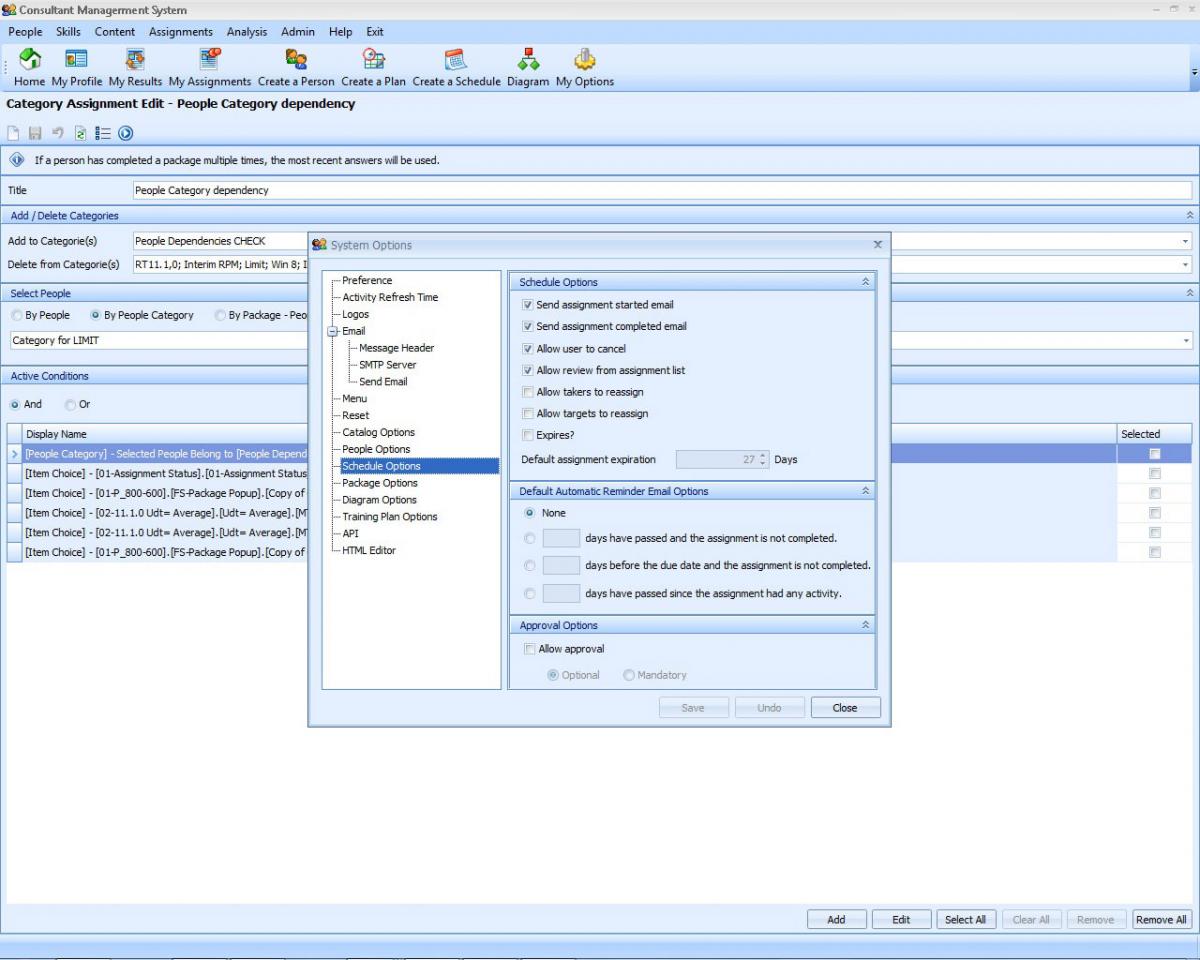Collapse the Schedule Options section

865,282
